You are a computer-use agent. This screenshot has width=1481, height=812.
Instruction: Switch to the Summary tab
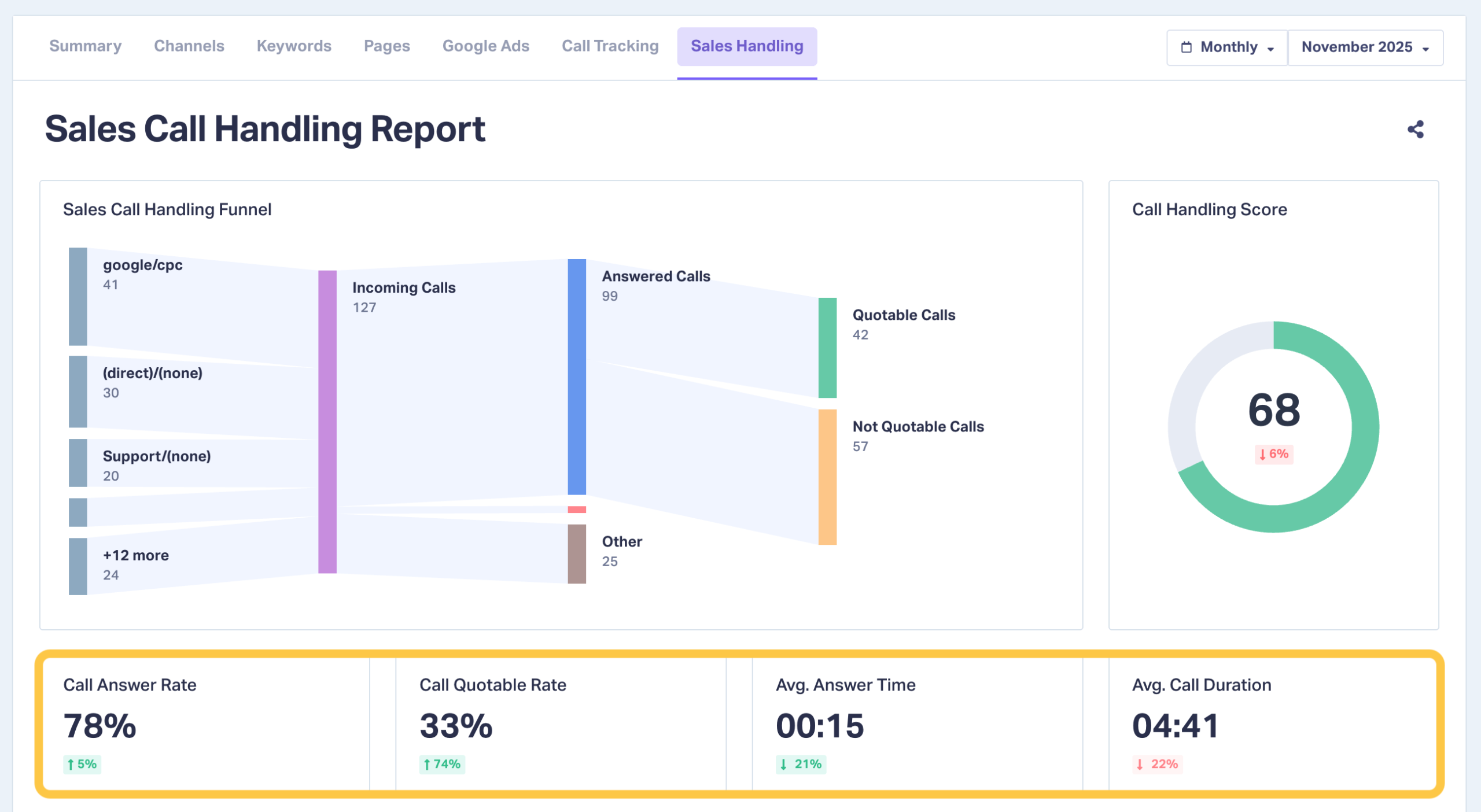86,46
